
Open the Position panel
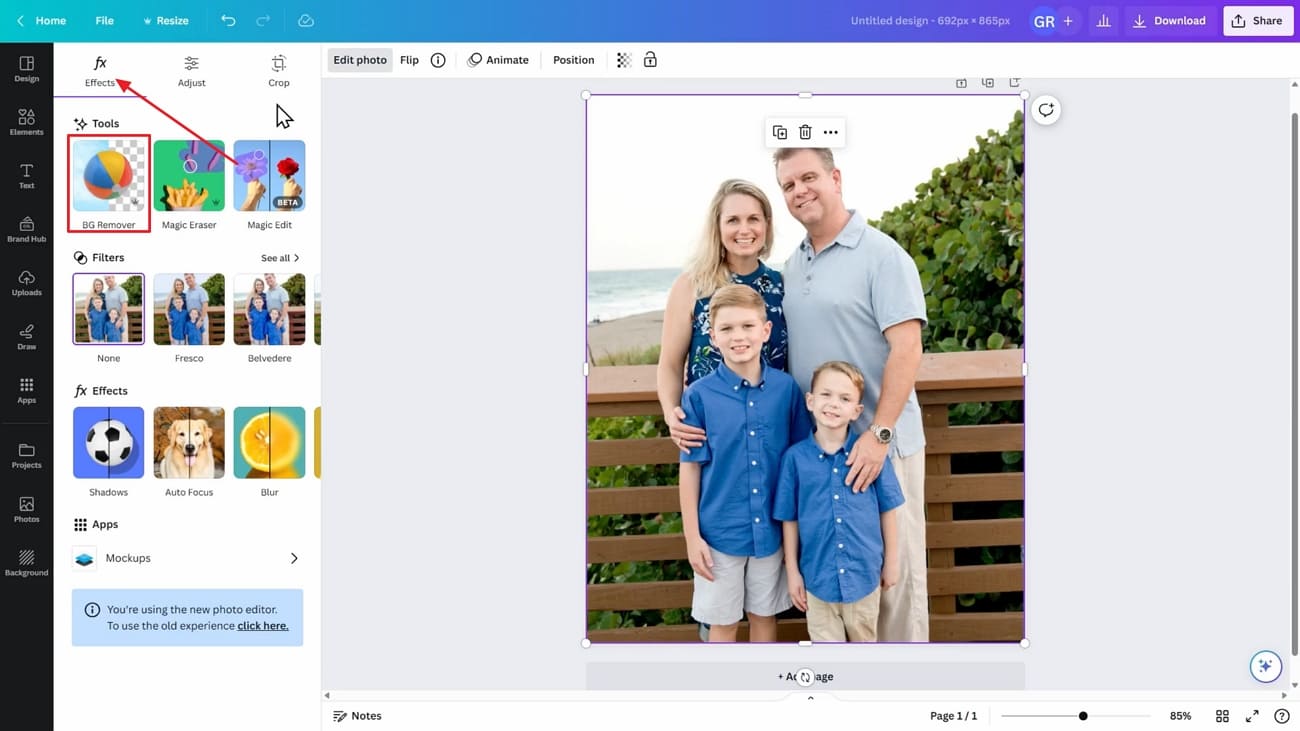point(574,60)
